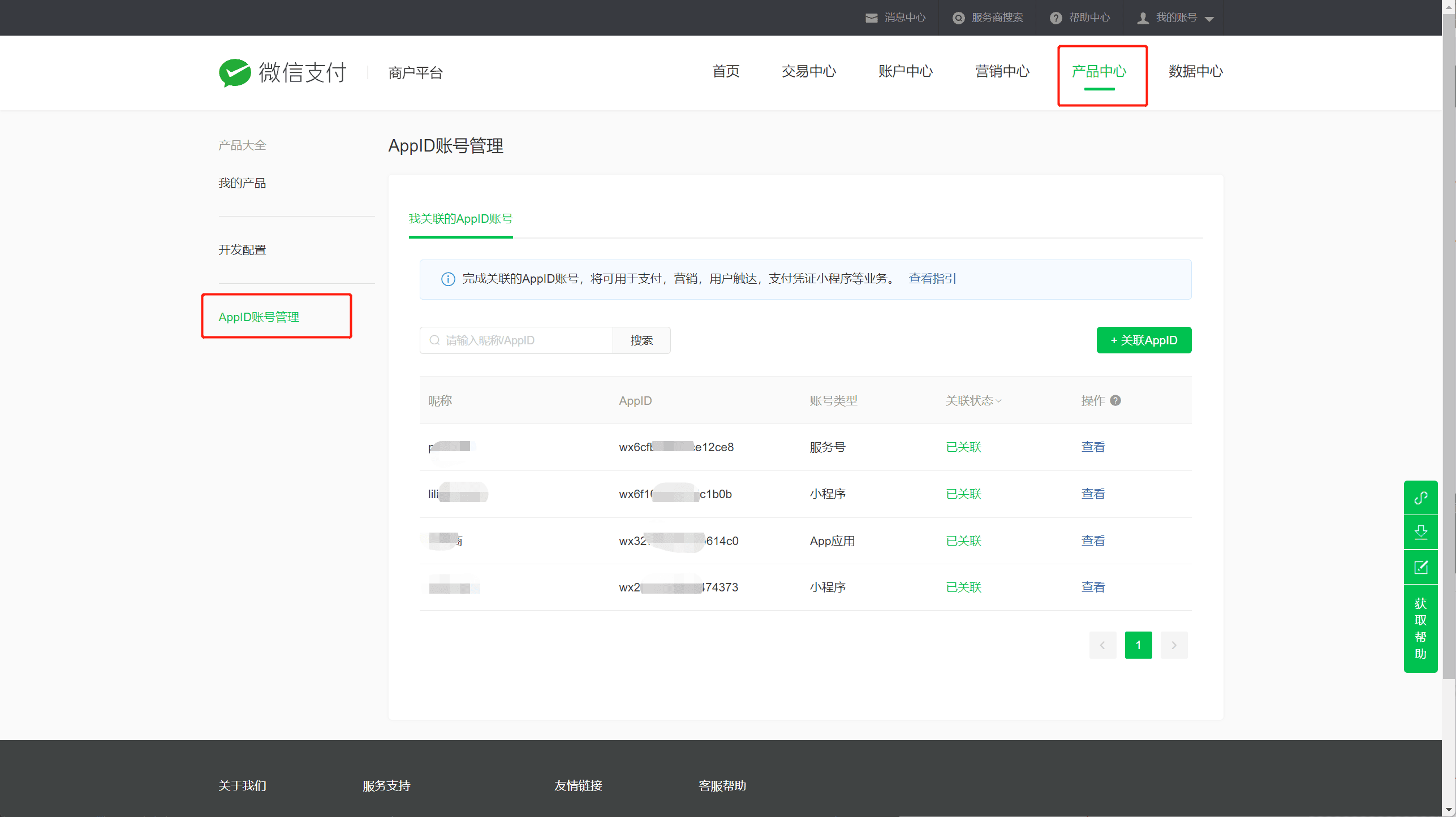Click the service provider search icon

click(x=958, y=18)
